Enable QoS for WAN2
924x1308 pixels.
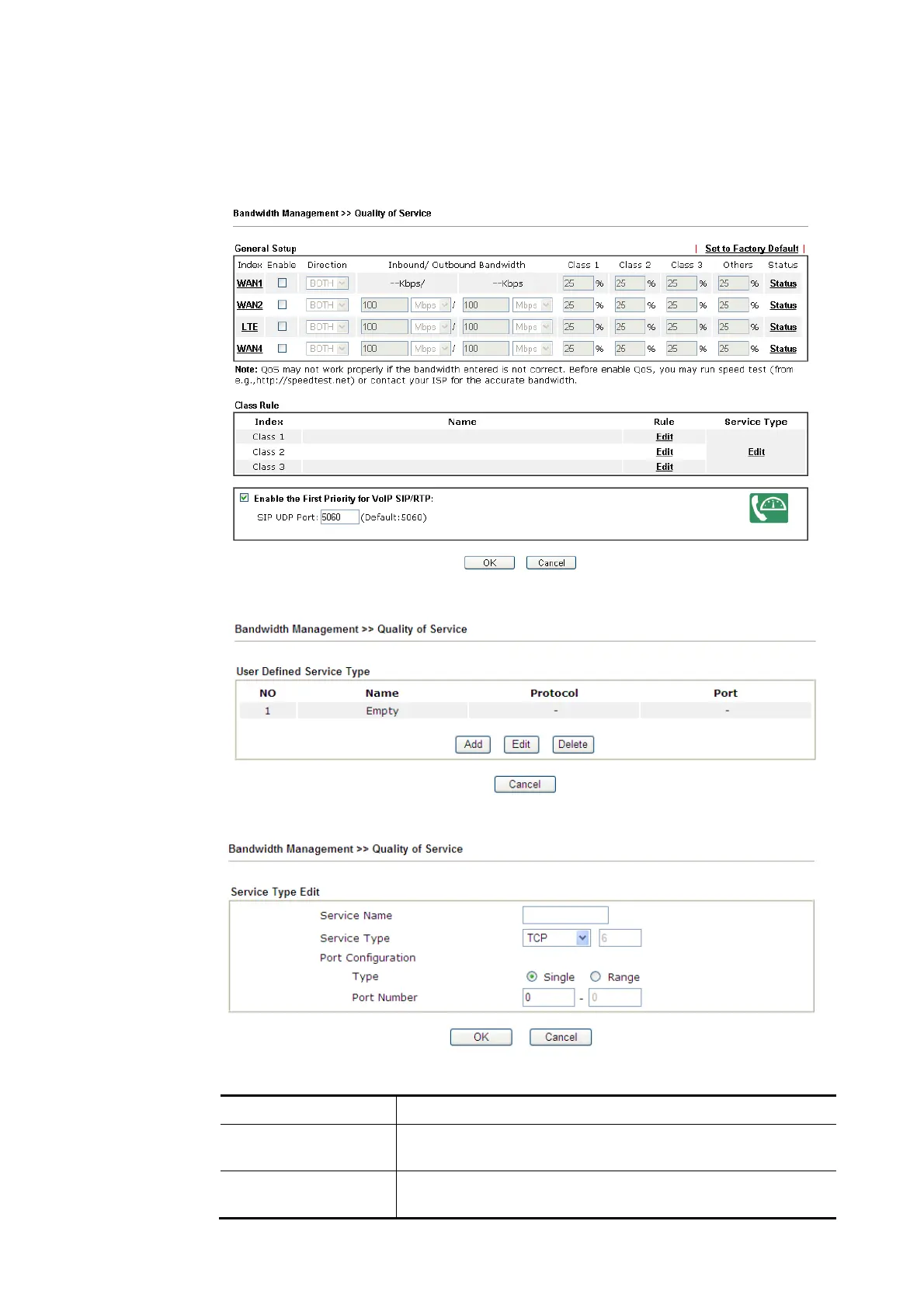tap(283, 305)
